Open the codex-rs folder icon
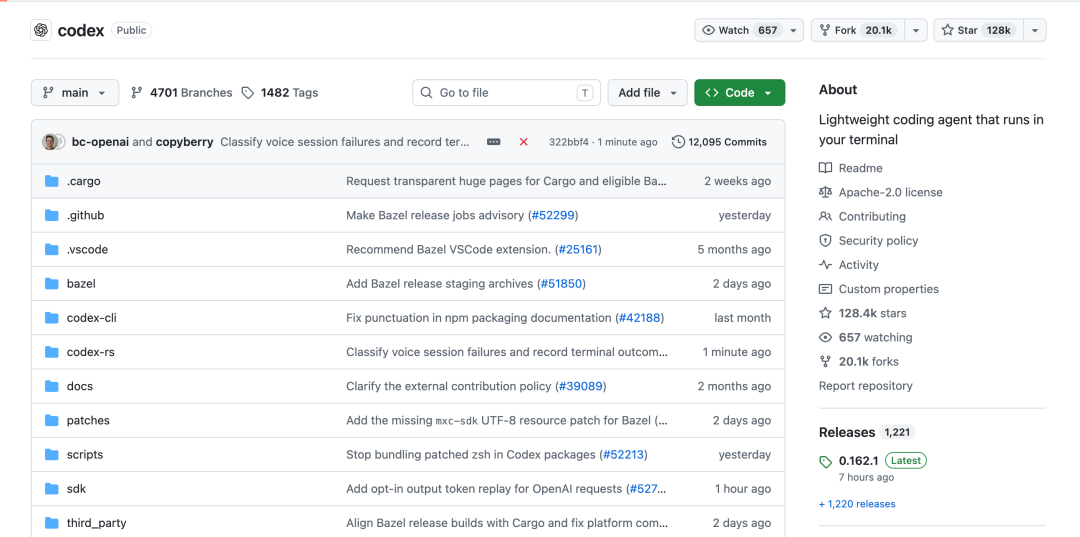Image resolution: width=1080 pixels, height=537 pixels. pyautogui.click(x=52, y=352)
